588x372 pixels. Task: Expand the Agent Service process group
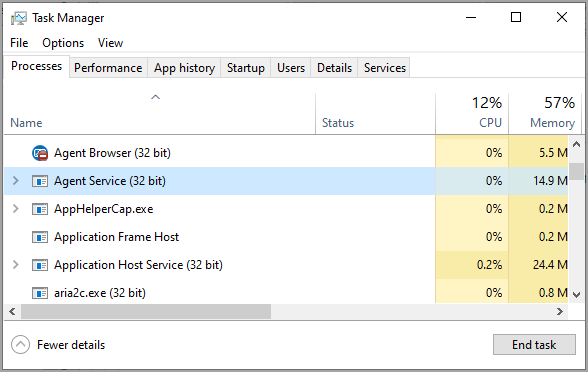tap(15, 181)
